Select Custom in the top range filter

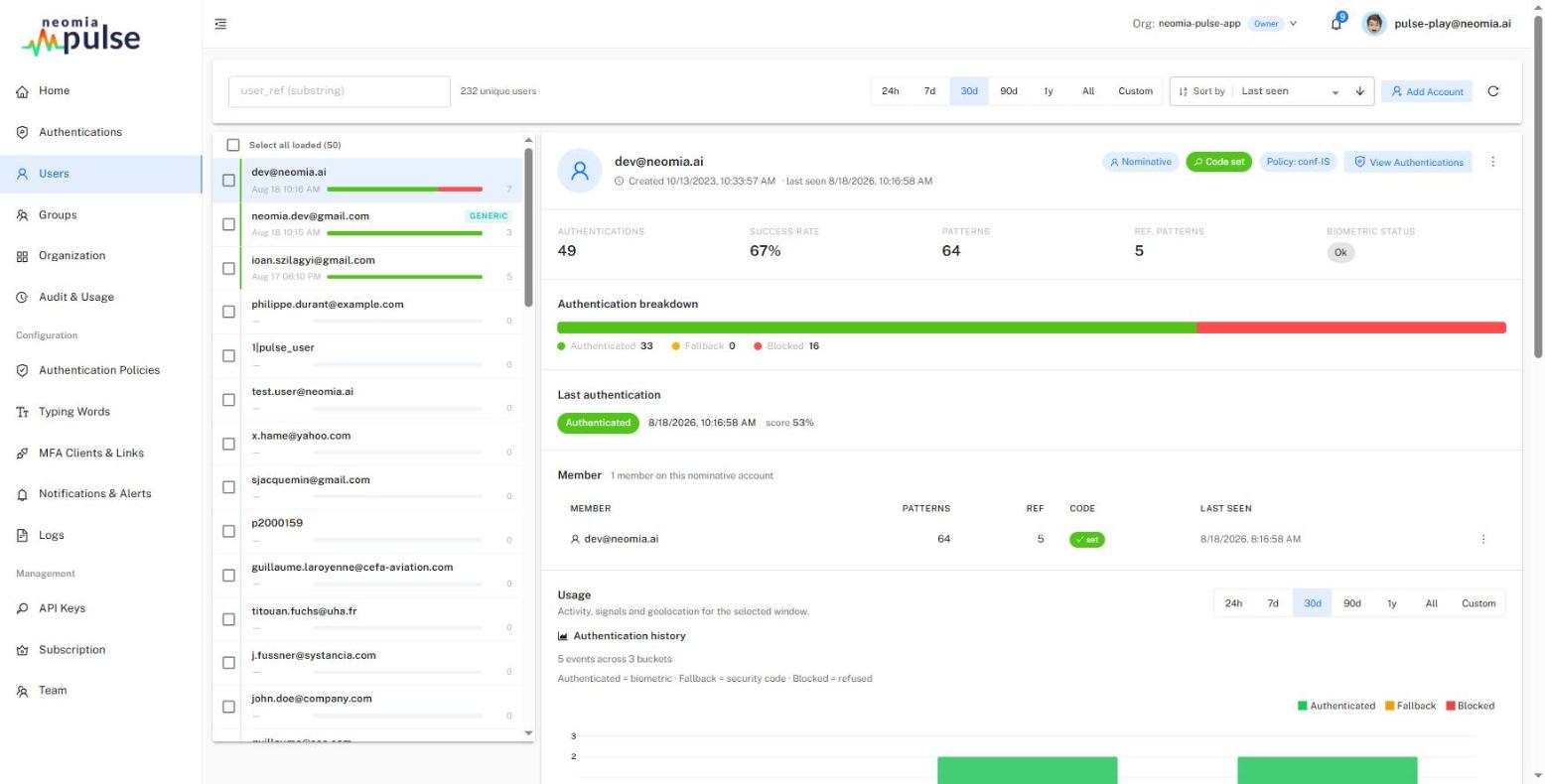(1135, 91)
